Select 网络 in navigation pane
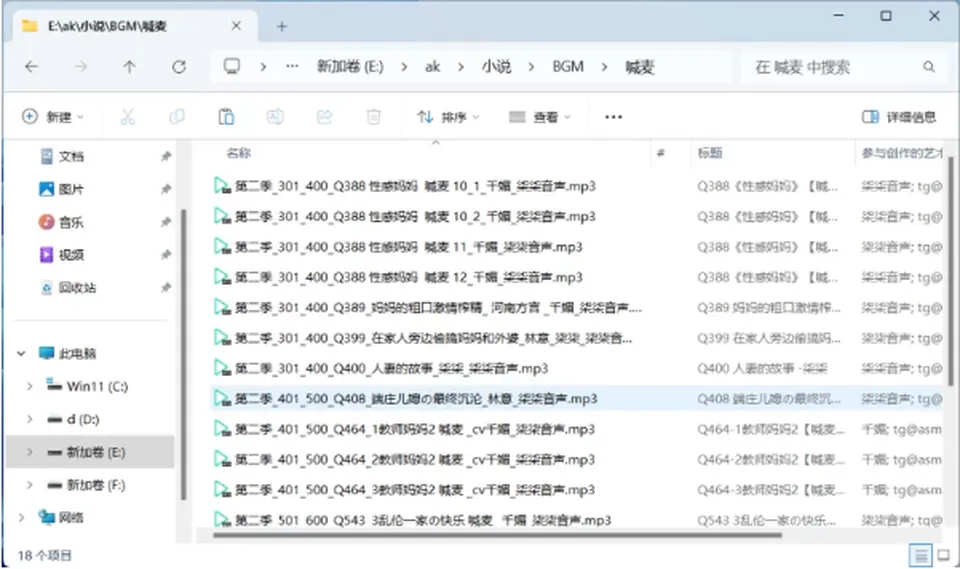 71,518
